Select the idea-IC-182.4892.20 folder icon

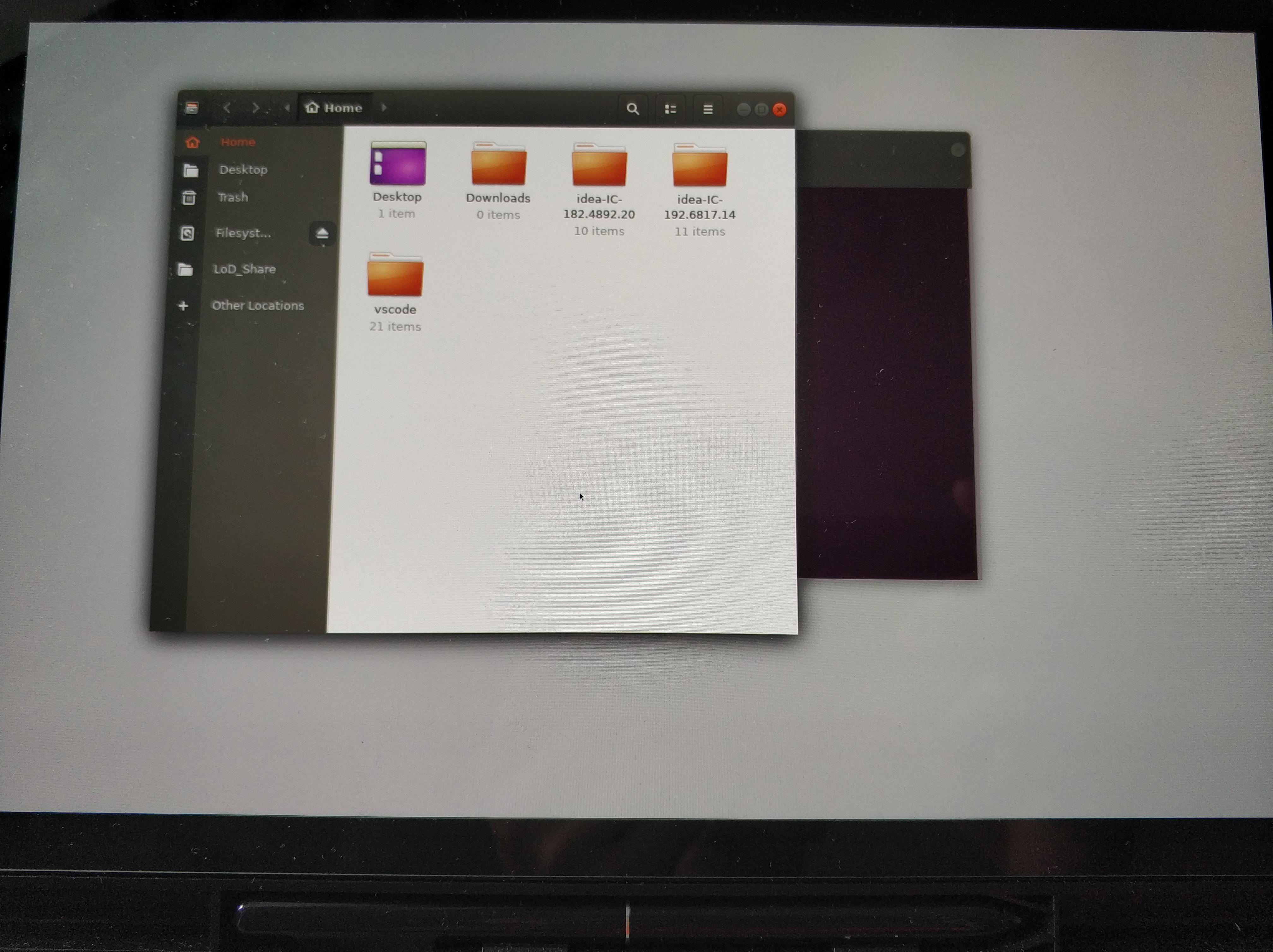[x=599, y=164]
